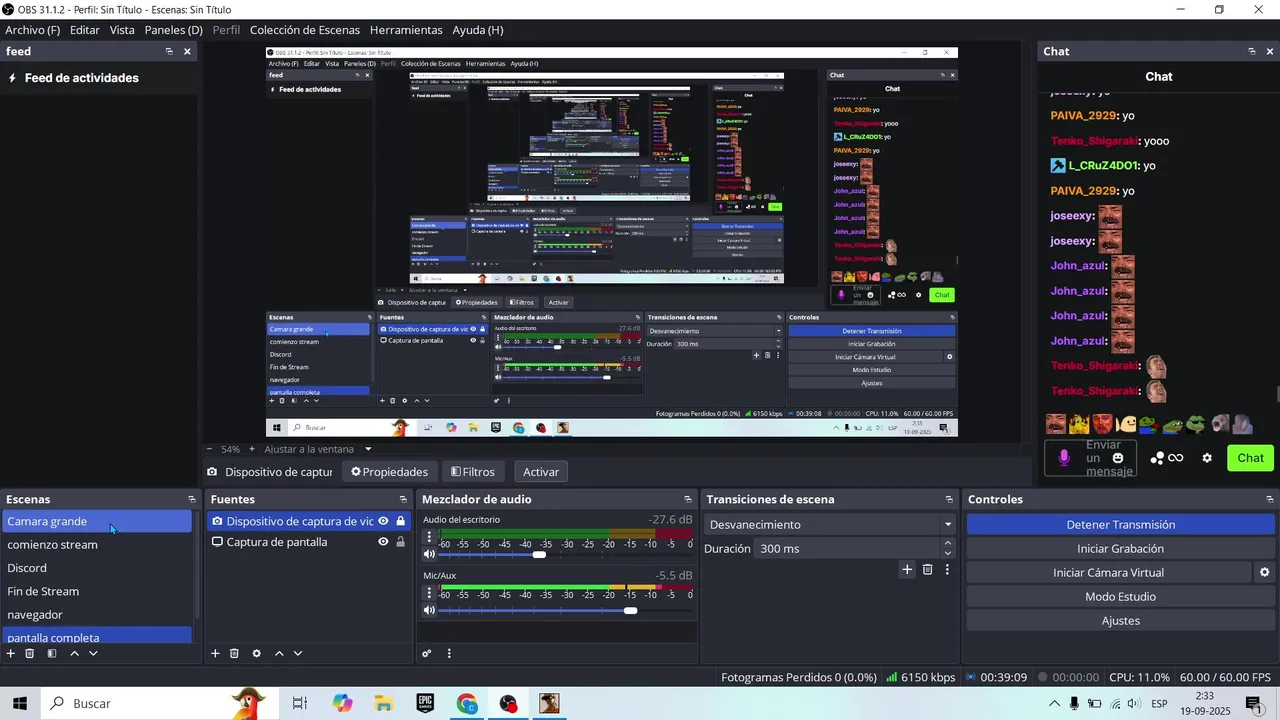Image resolution: width=1280 pixels, height=720 pixels.
Task: Toggle lock on Dispositivo de captura source
Action: [401, 521]
